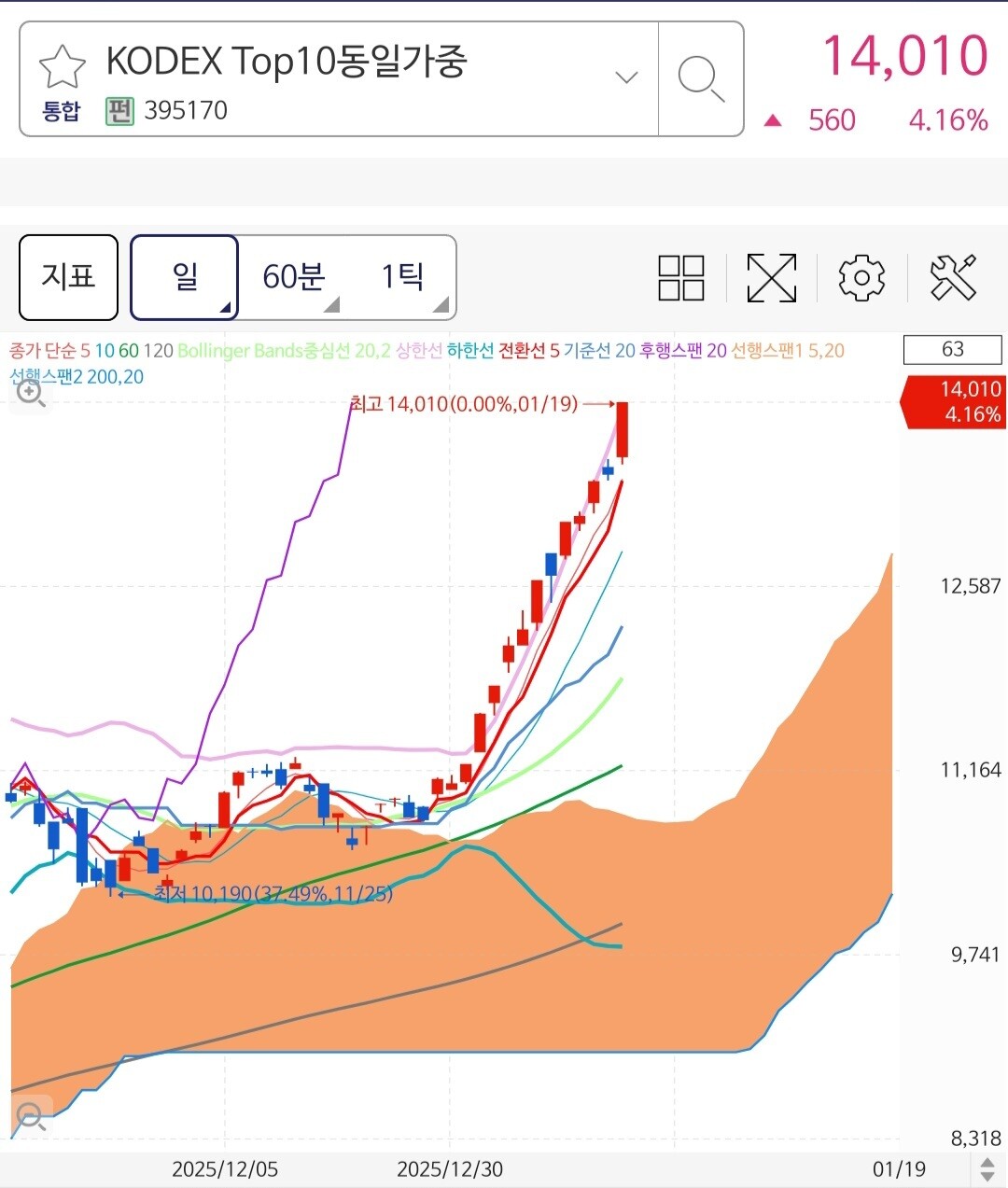Click the 2025/12/30 date label

pyautogui.click(x=450, y=1169)
